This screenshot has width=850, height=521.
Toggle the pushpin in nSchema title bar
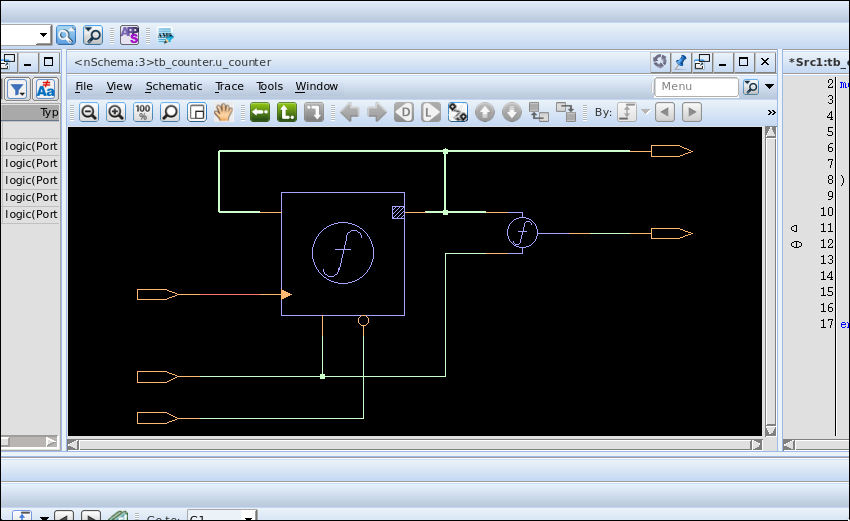click(x=681, y=62)
